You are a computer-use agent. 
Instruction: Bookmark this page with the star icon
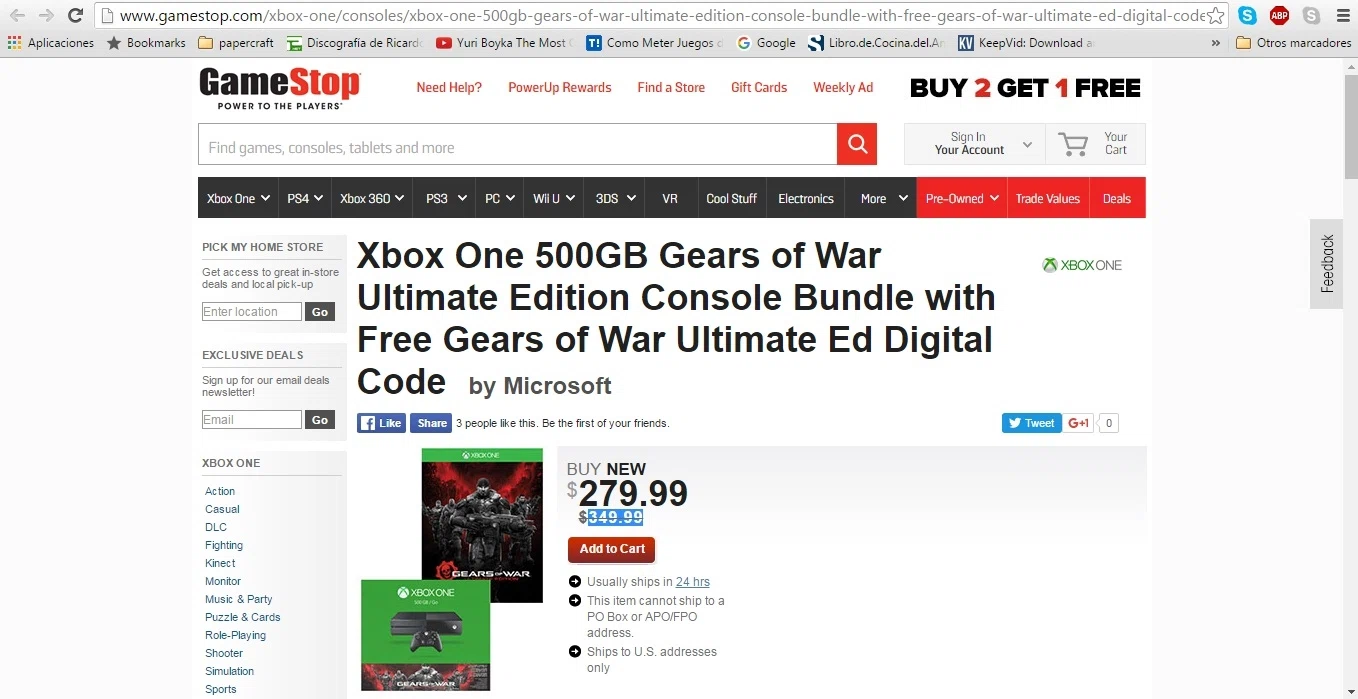tap(1215, 15)
